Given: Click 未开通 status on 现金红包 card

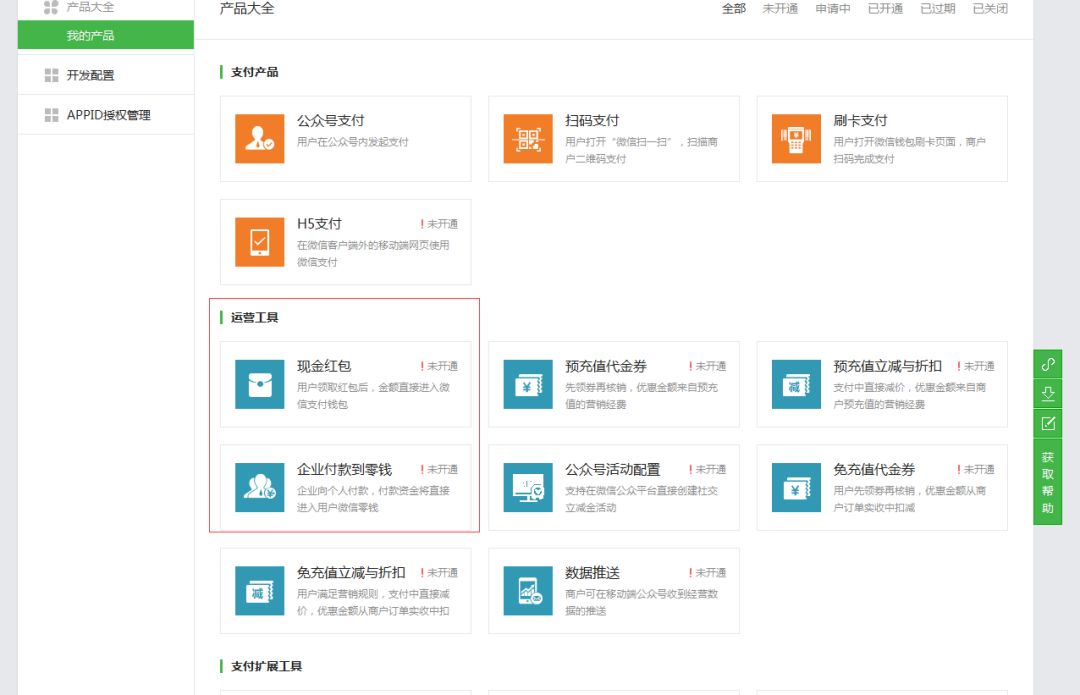Looking at the screenshot, I should click(439, 366).
